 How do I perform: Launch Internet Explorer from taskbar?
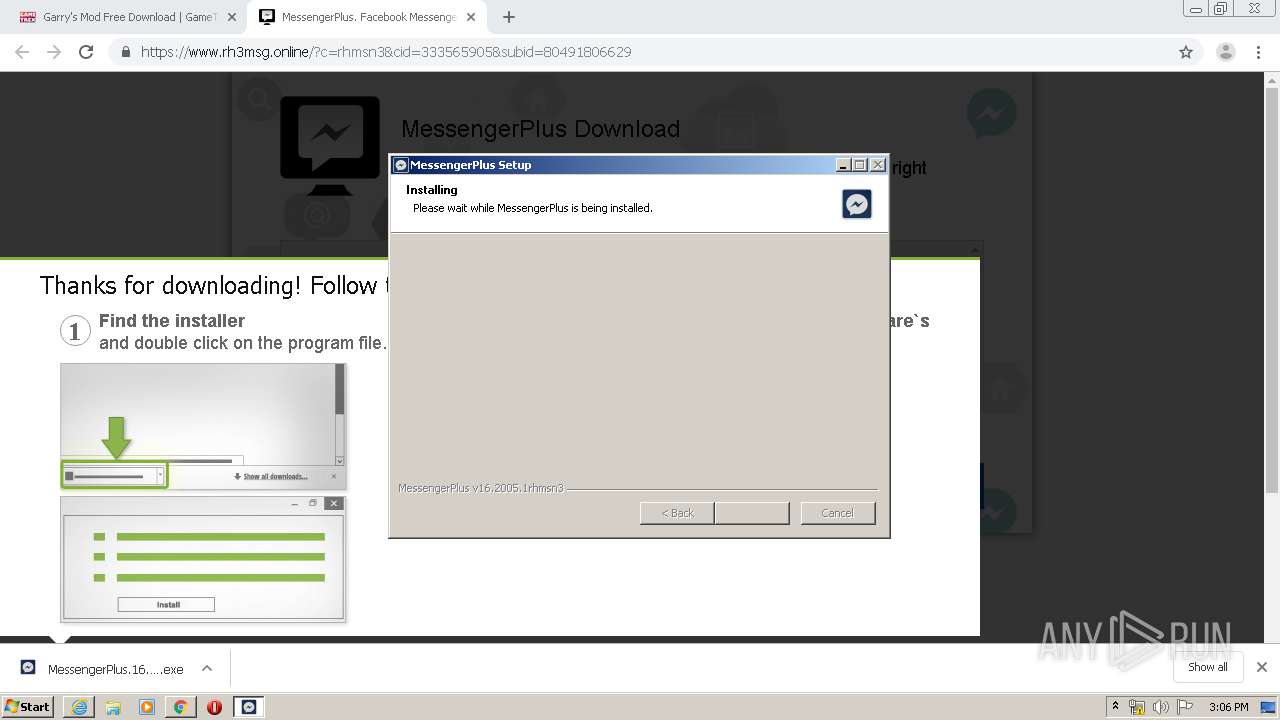point(79,707)
